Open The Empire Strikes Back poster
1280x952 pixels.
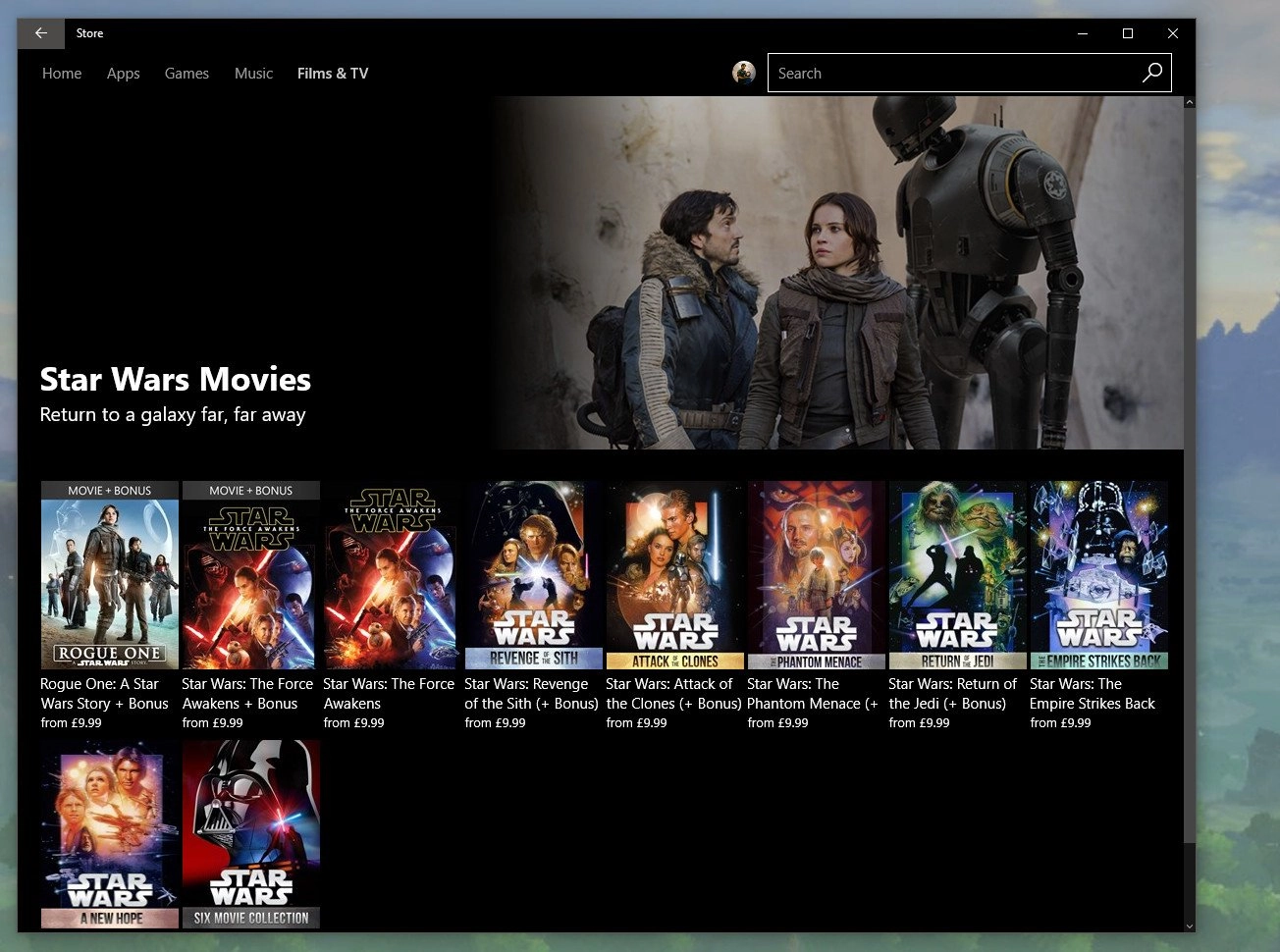[1099, 575]
